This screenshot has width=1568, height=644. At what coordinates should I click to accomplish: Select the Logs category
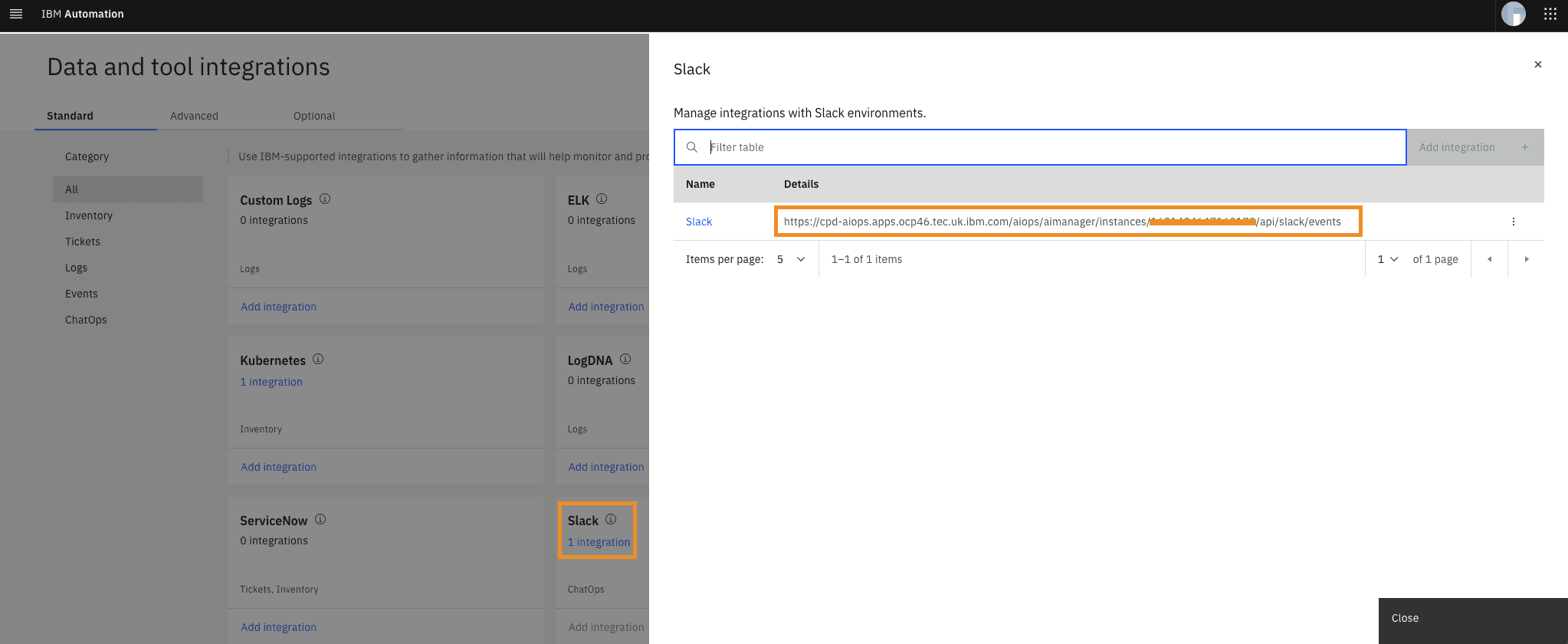76,268
